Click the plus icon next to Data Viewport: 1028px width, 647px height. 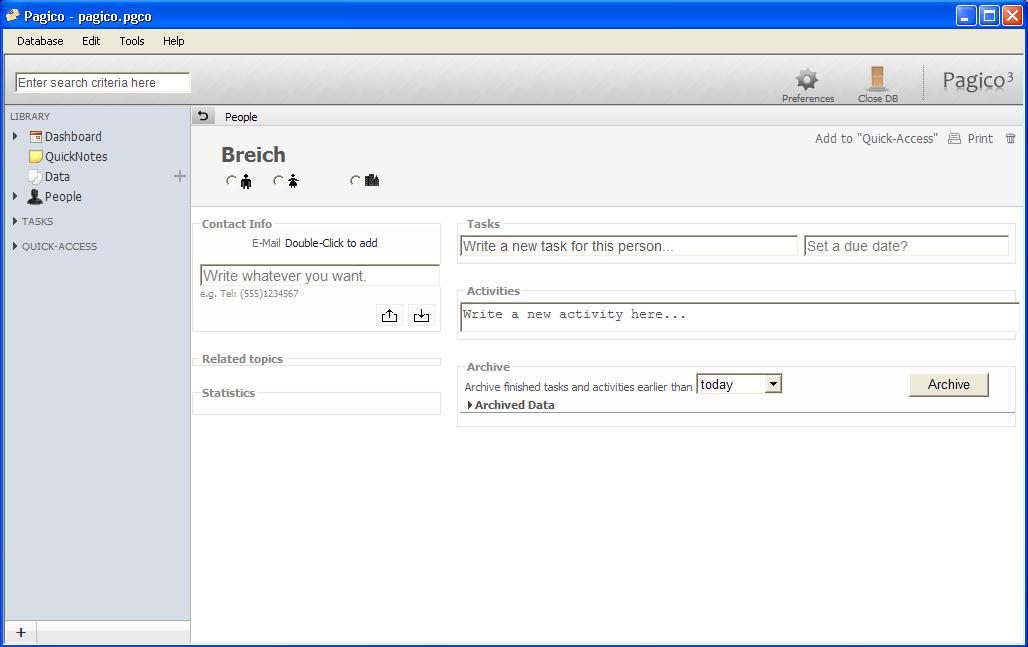180,176
